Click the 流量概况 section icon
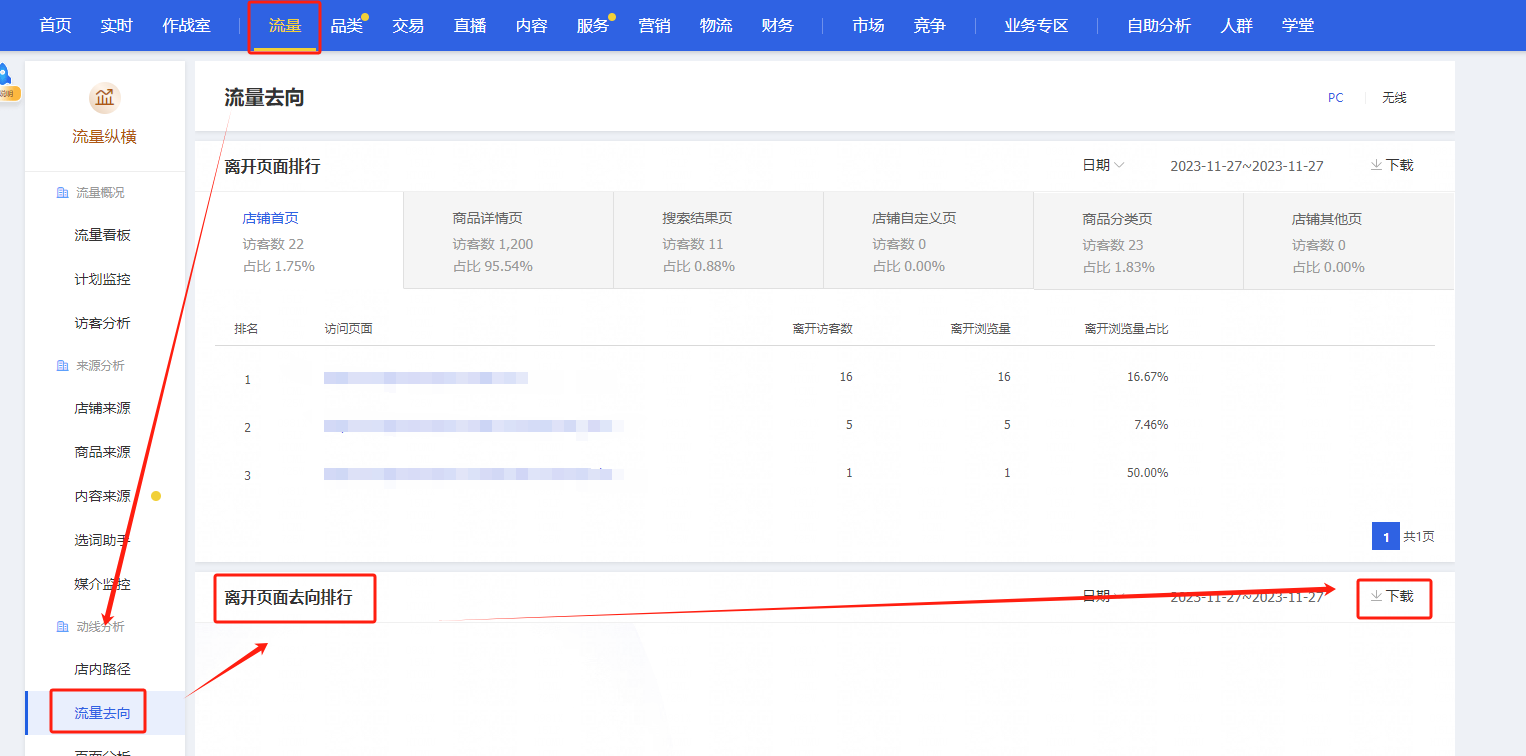Viewport: 1526px width, 756px height. point(62,193)
